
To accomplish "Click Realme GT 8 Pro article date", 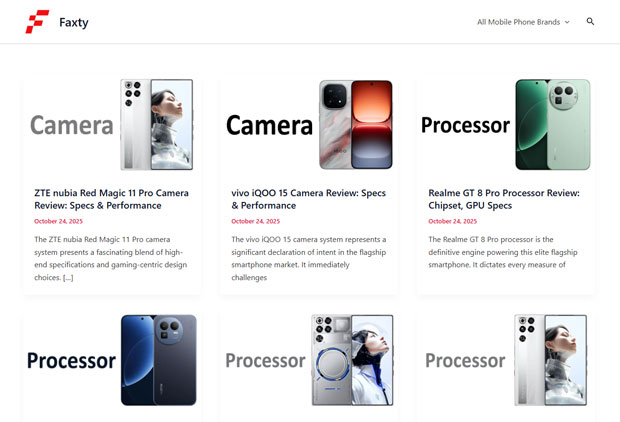I will (x=453, y=221).
